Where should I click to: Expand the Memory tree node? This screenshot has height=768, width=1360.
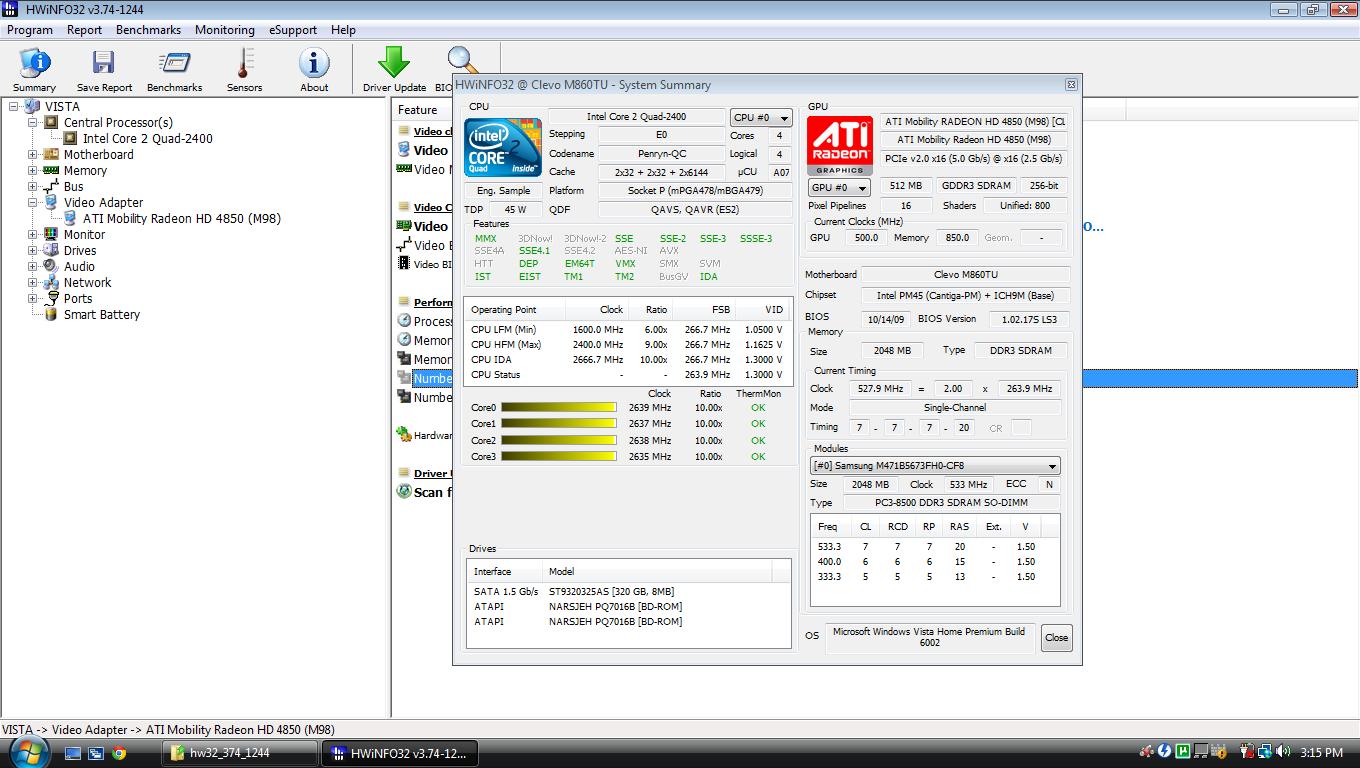click(x=33, y=171)
